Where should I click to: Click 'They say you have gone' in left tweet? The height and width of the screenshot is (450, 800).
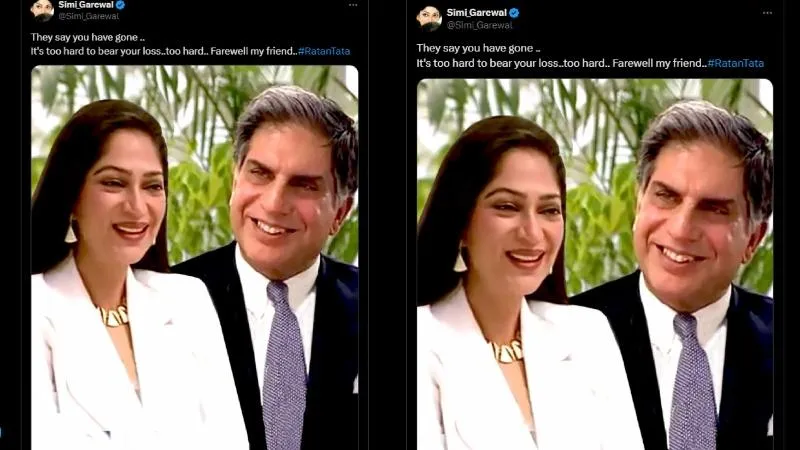point(84,37)
